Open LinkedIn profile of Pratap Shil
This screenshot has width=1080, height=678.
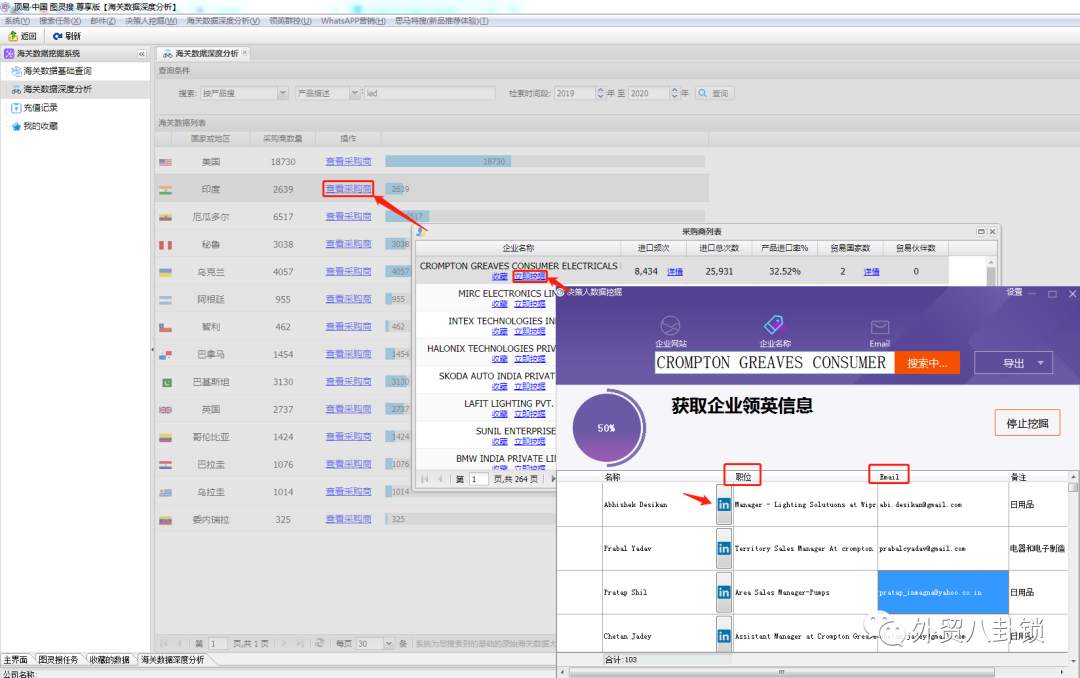pos(724,593)
